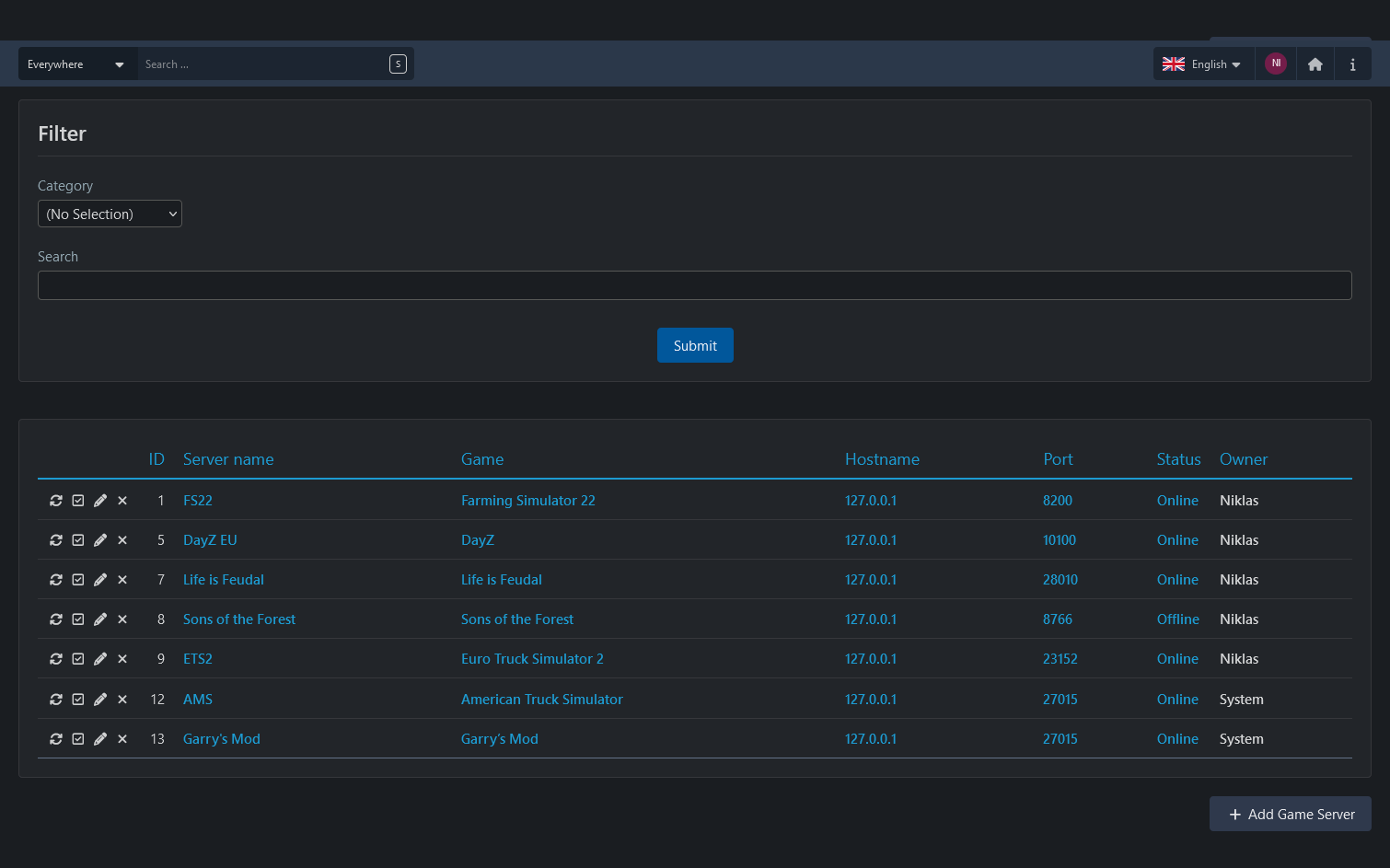Toggle the check box icon for Garry's Mod
The image size is (1390, 868).
[x=78, y=739]
